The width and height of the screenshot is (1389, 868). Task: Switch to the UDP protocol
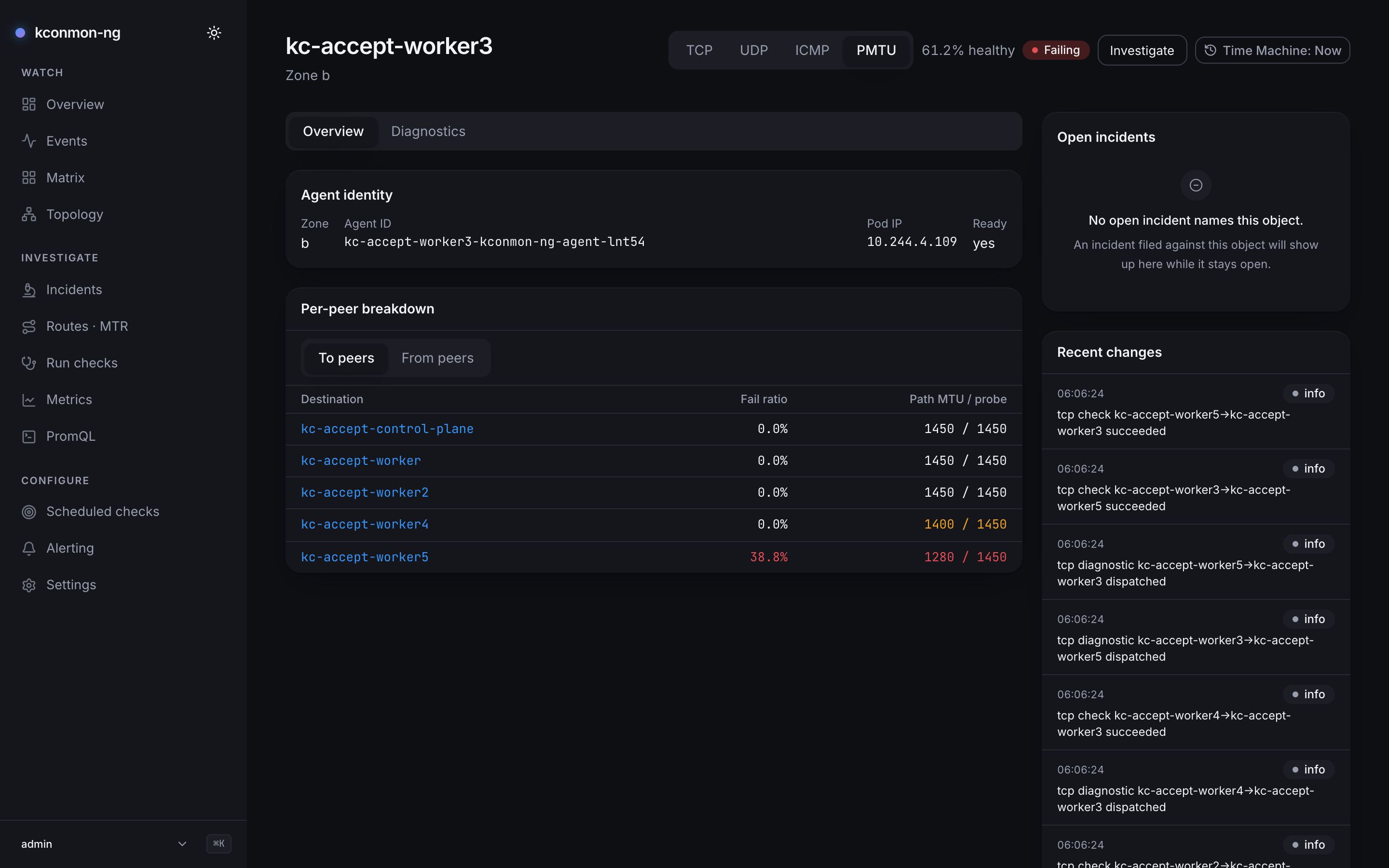tap(754, 51)
